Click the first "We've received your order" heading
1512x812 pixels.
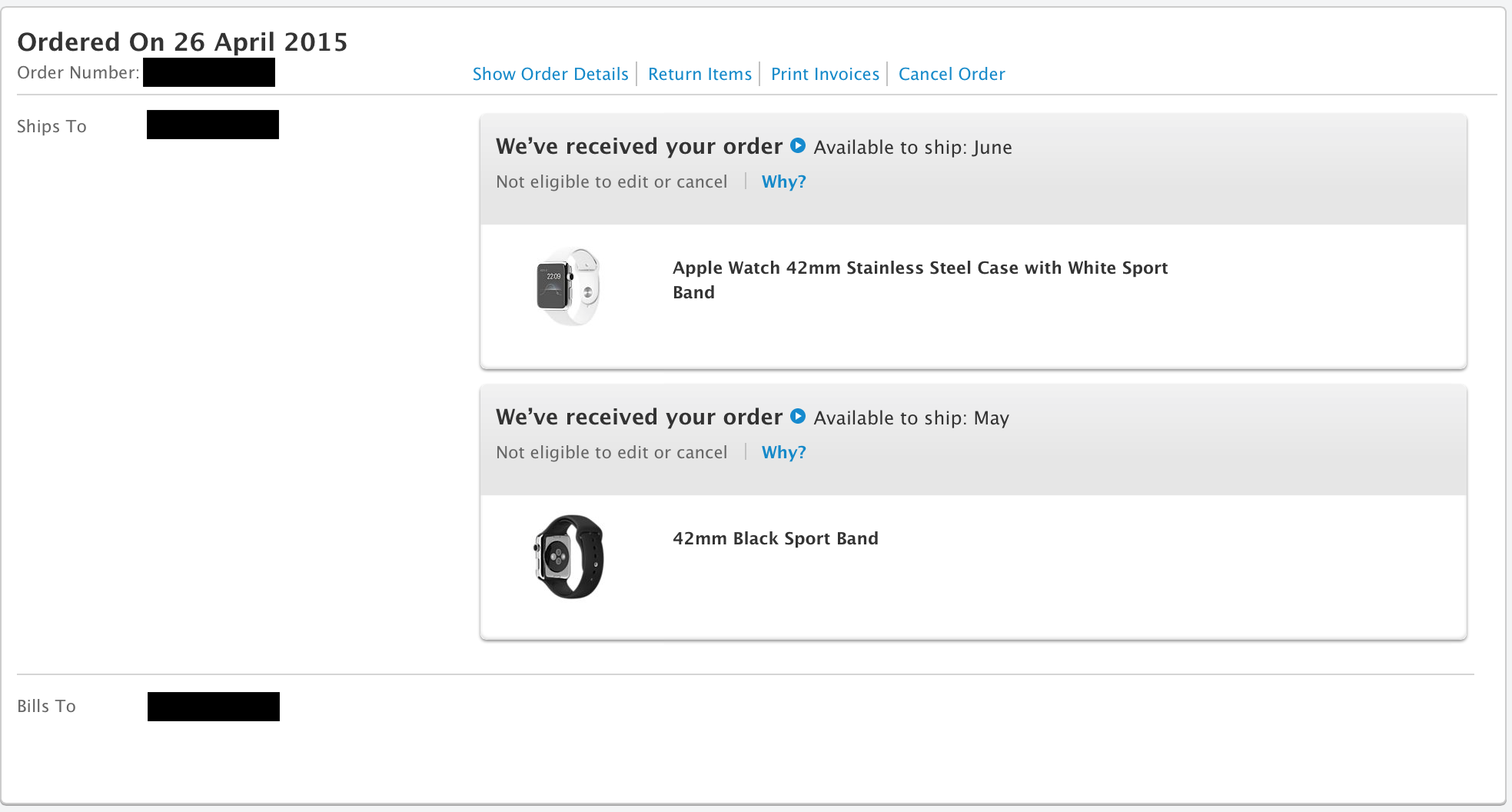click(x=639, y=146)
